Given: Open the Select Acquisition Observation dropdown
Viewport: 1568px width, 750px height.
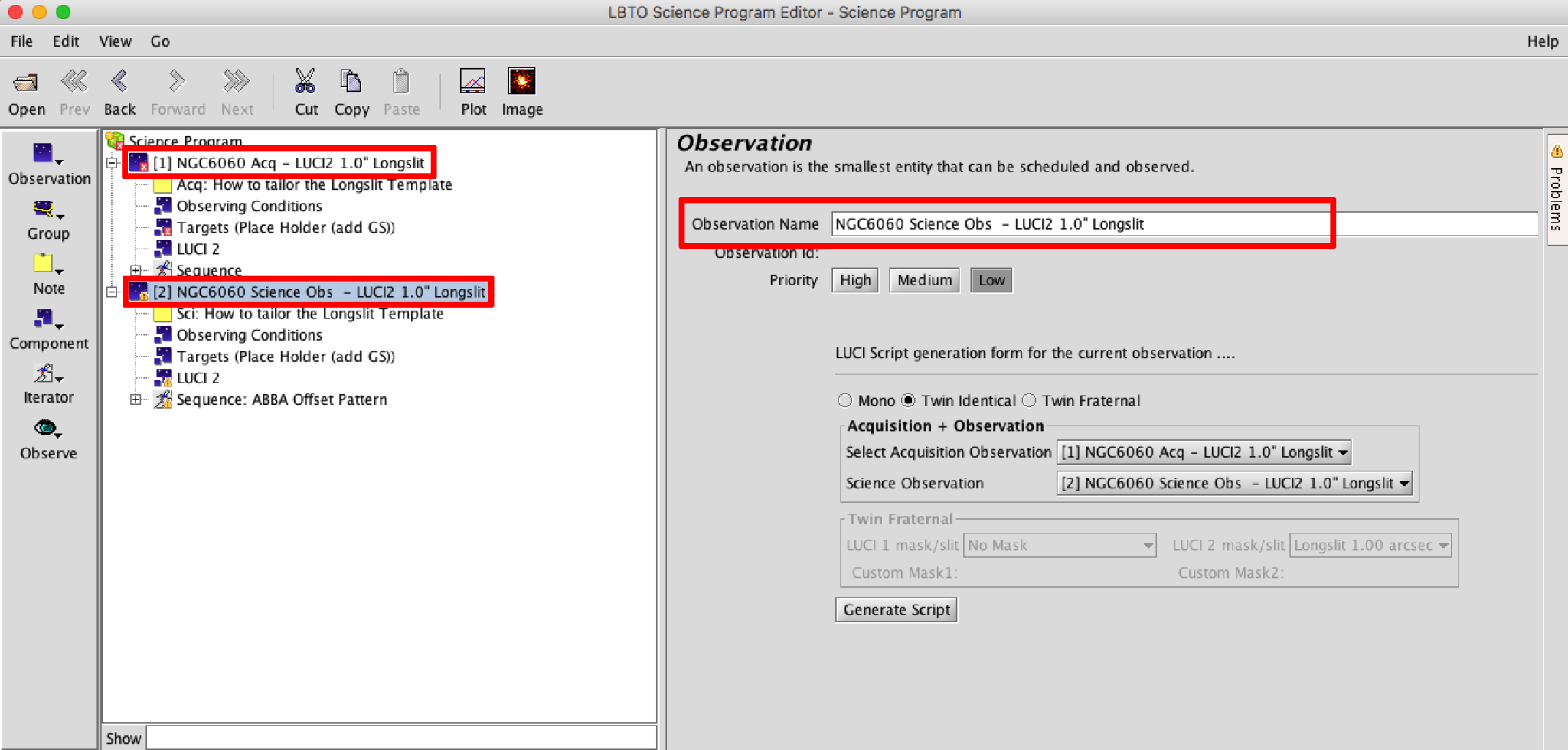Looking at the screenshot, I should click(x=1204, y=452).
